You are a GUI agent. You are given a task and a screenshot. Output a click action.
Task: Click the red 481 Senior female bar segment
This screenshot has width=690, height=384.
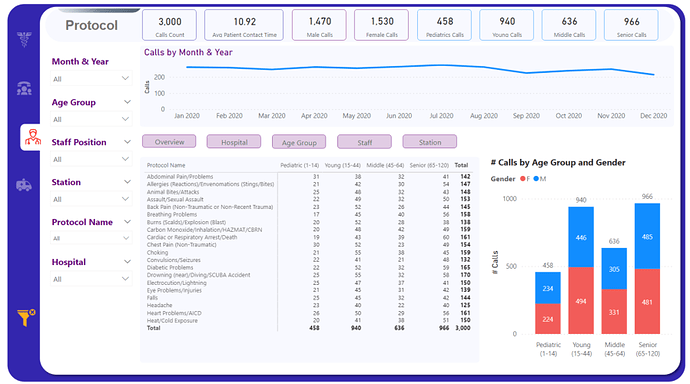[647, 301]
